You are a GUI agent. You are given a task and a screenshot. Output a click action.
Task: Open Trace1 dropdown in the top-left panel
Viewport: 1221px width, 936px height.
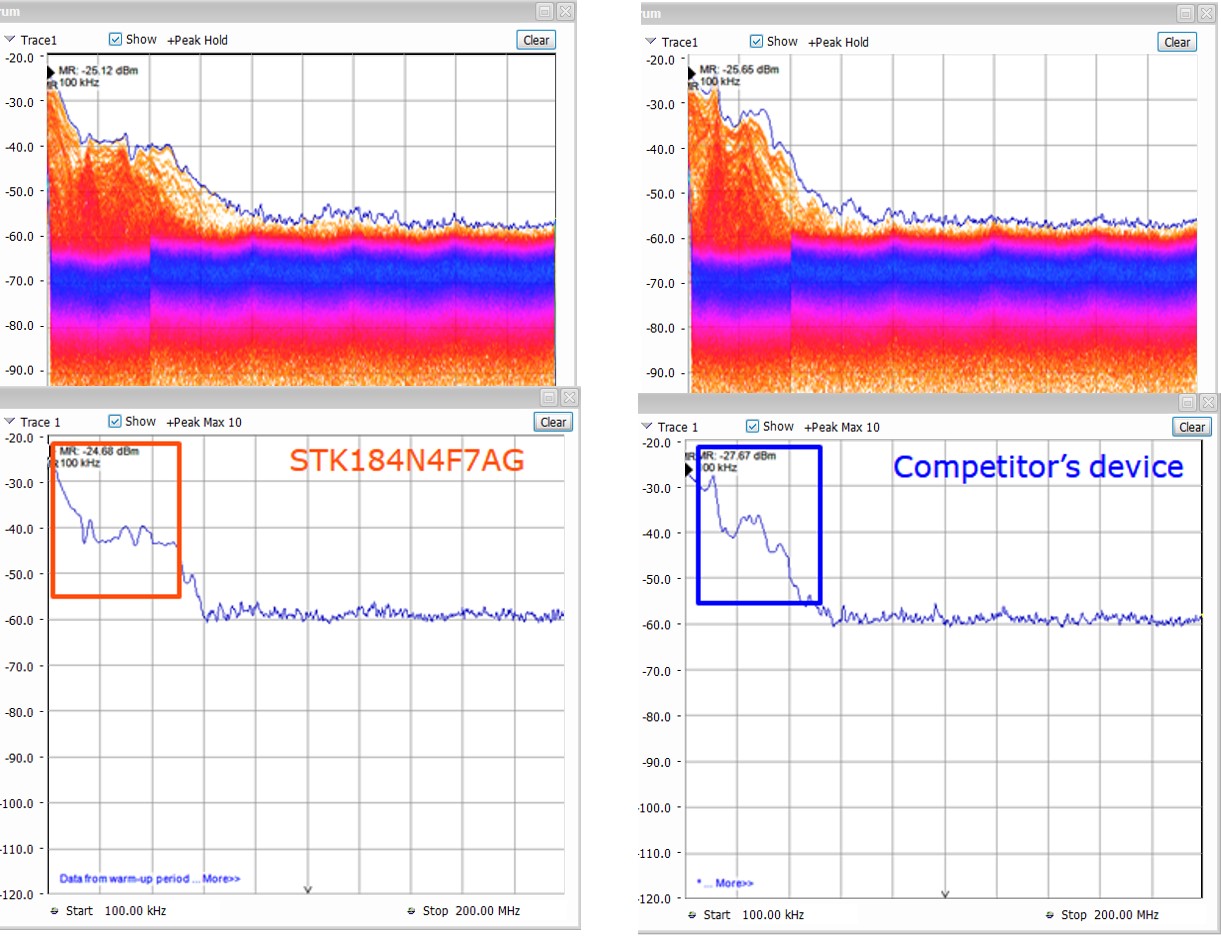[x=10, y=40]
